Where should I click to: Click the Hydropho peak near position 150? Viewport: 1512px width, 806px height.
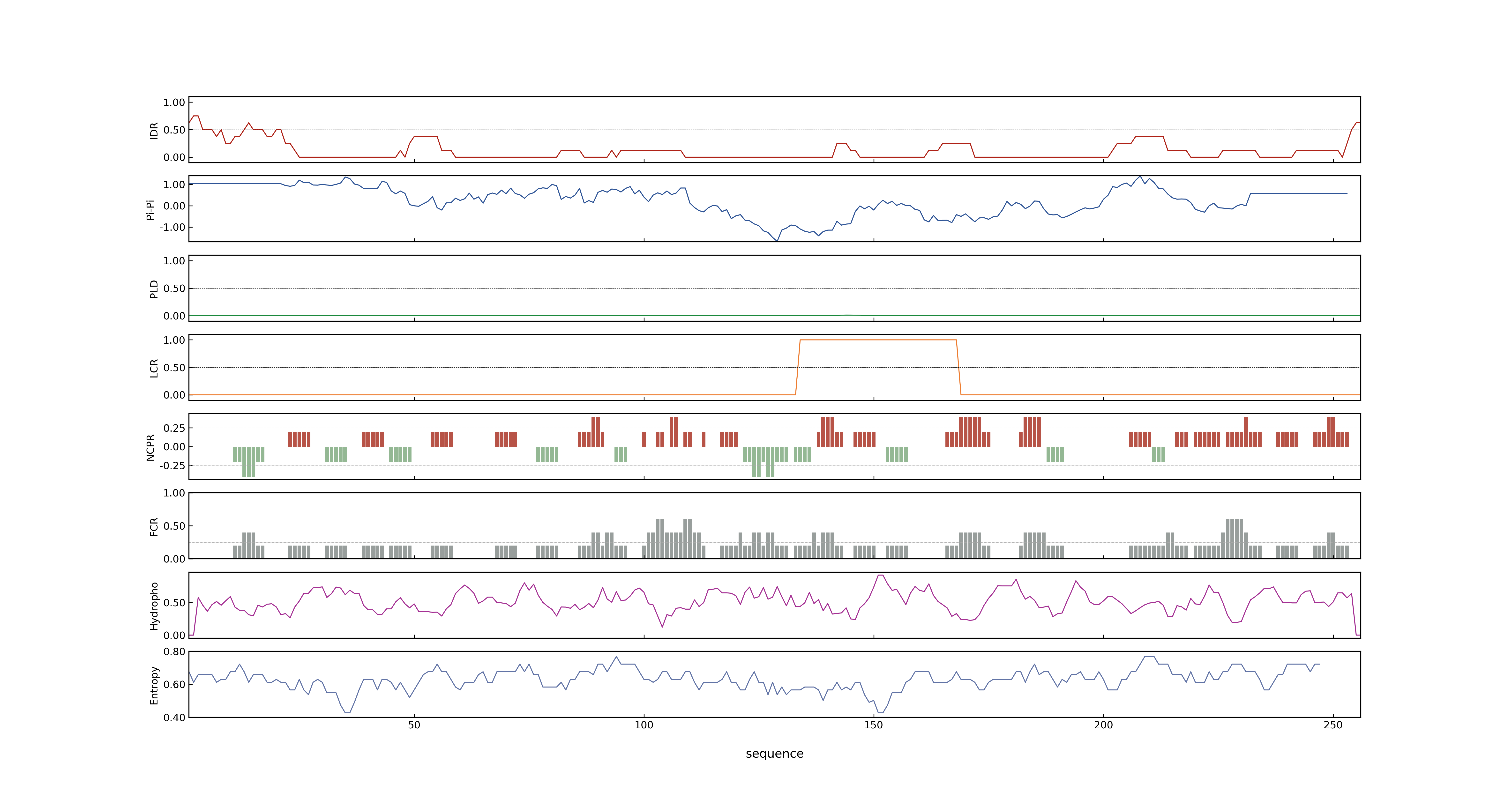[880, 576]
